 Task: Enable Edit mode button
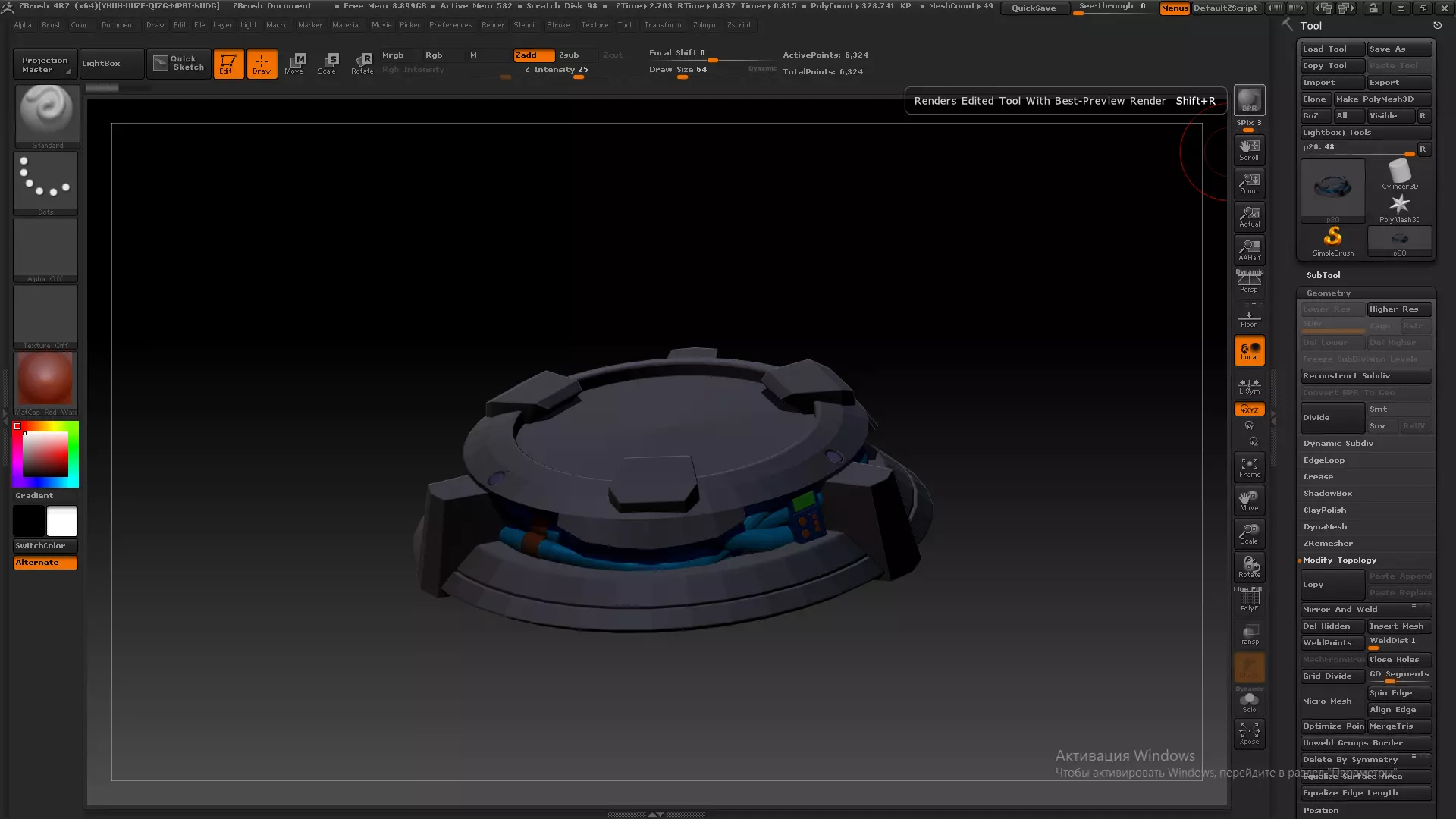coord(228,64)
